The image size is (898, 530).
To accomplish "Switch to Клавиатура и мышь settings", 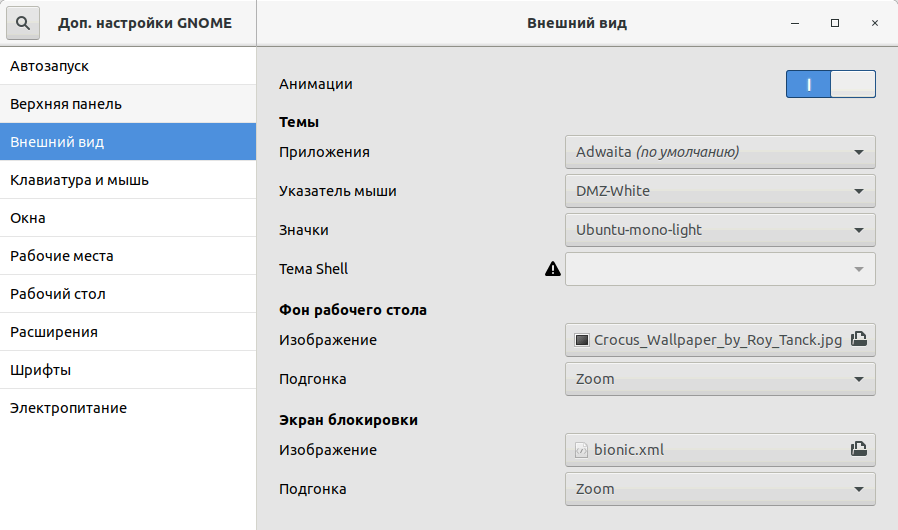I will tap(128, 180).
